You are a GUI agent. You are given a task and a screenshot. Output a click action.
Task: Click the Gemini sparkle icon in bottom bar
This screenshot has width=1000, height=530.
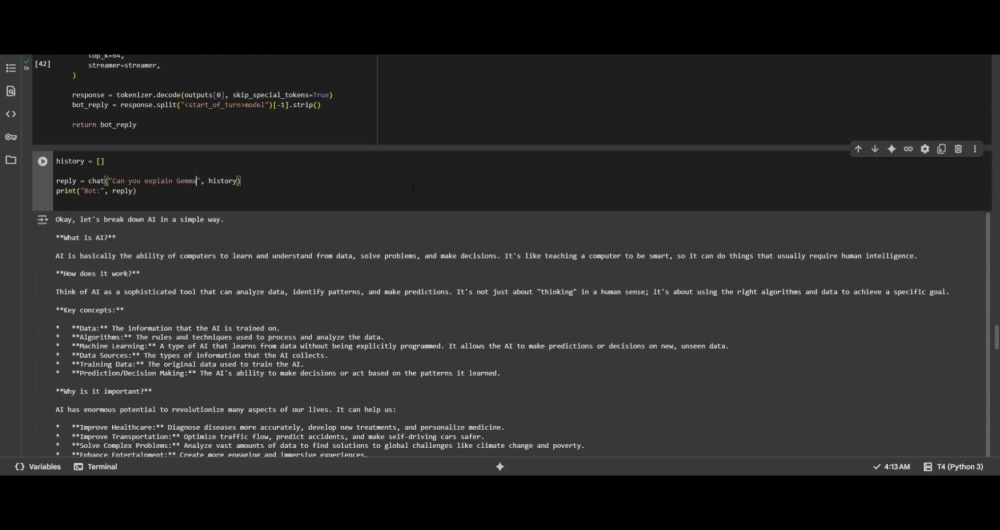pyautogui.click(x=500, y=467)
